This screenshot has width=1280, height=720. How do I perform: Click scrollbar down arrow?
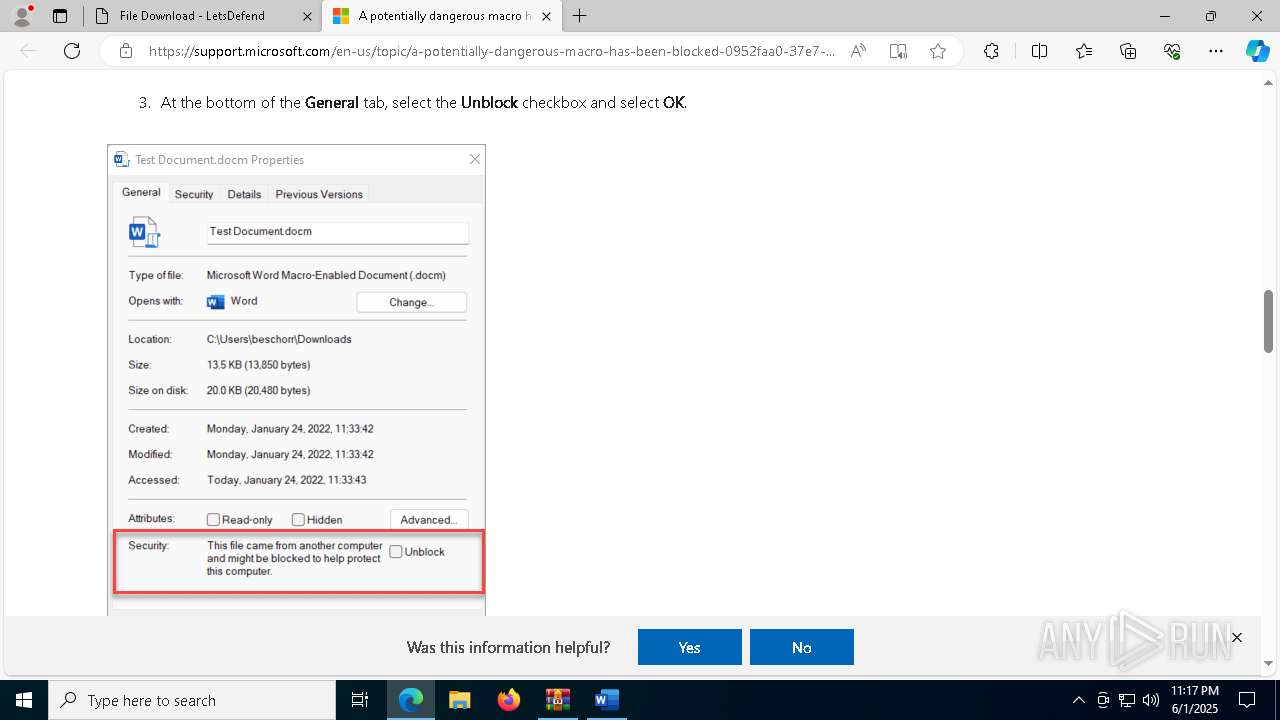click(1269, 663)
